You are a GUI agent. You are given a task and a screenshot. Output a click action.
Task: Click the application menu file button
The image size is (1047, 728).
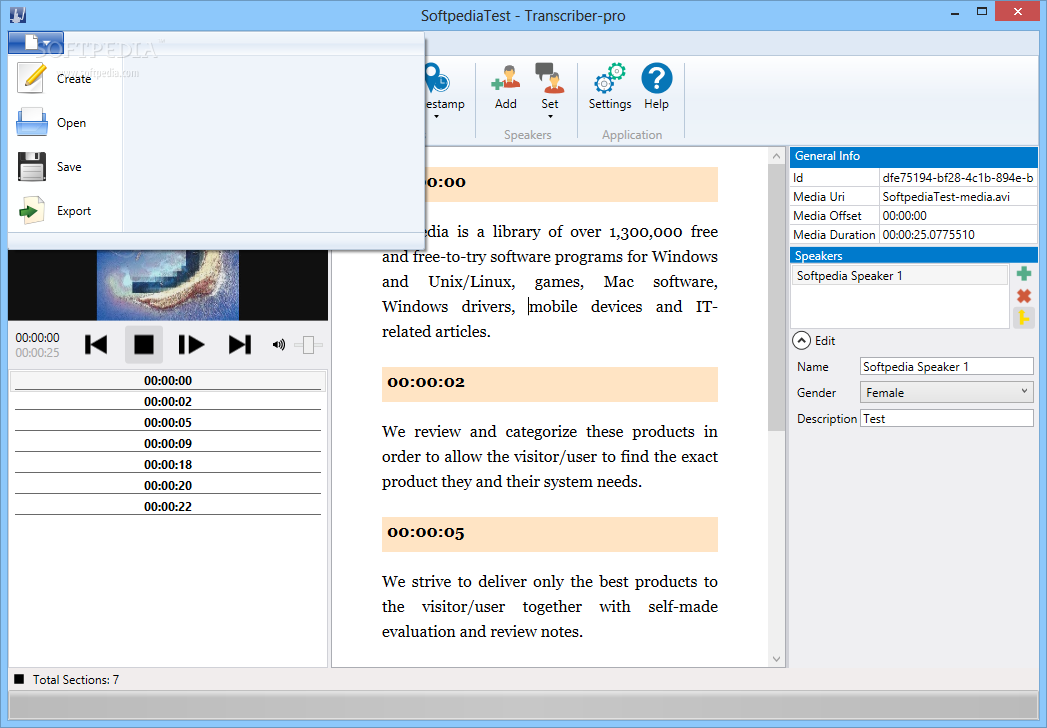[x=36, y=43]
